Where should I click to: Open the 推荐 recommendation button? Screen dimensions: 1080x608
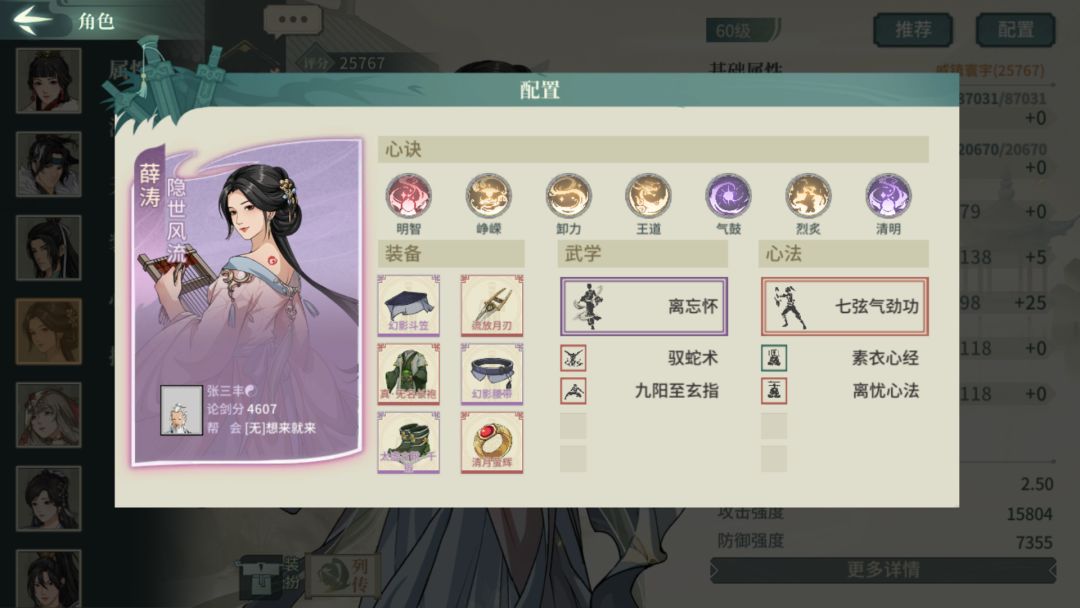[913, 30]
